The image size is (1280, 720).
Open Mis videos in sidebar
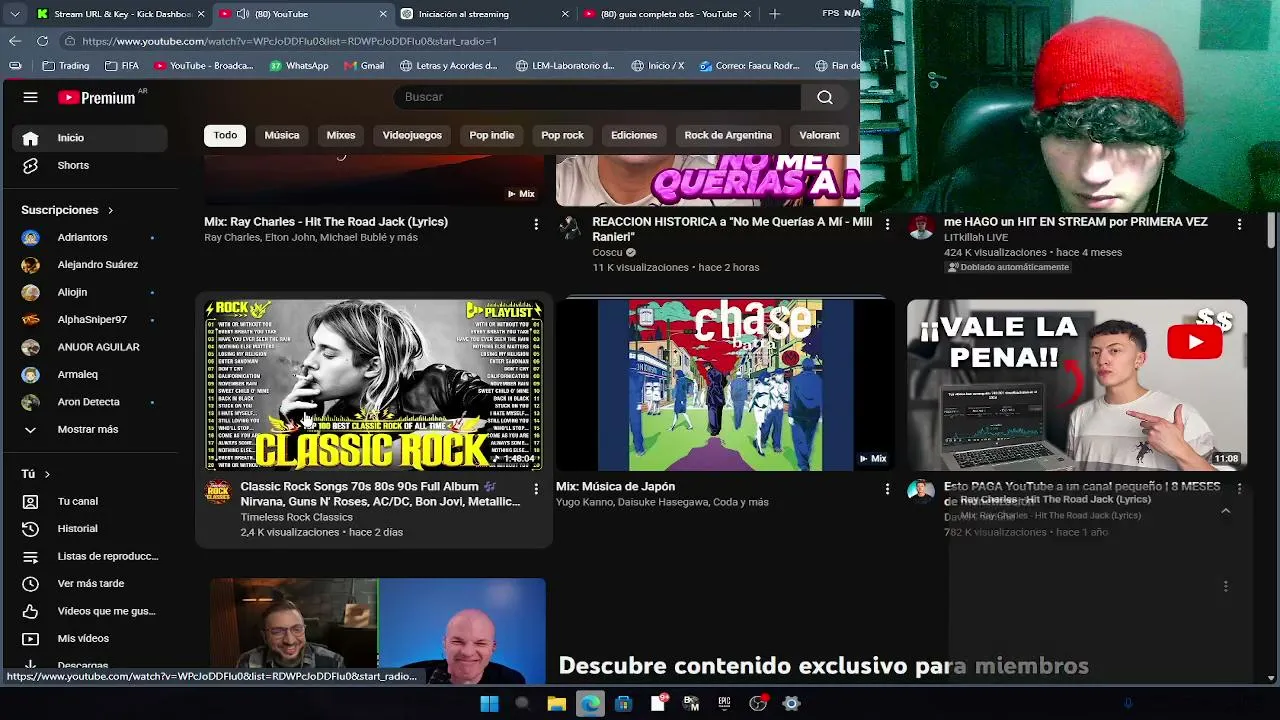point(90,638)
